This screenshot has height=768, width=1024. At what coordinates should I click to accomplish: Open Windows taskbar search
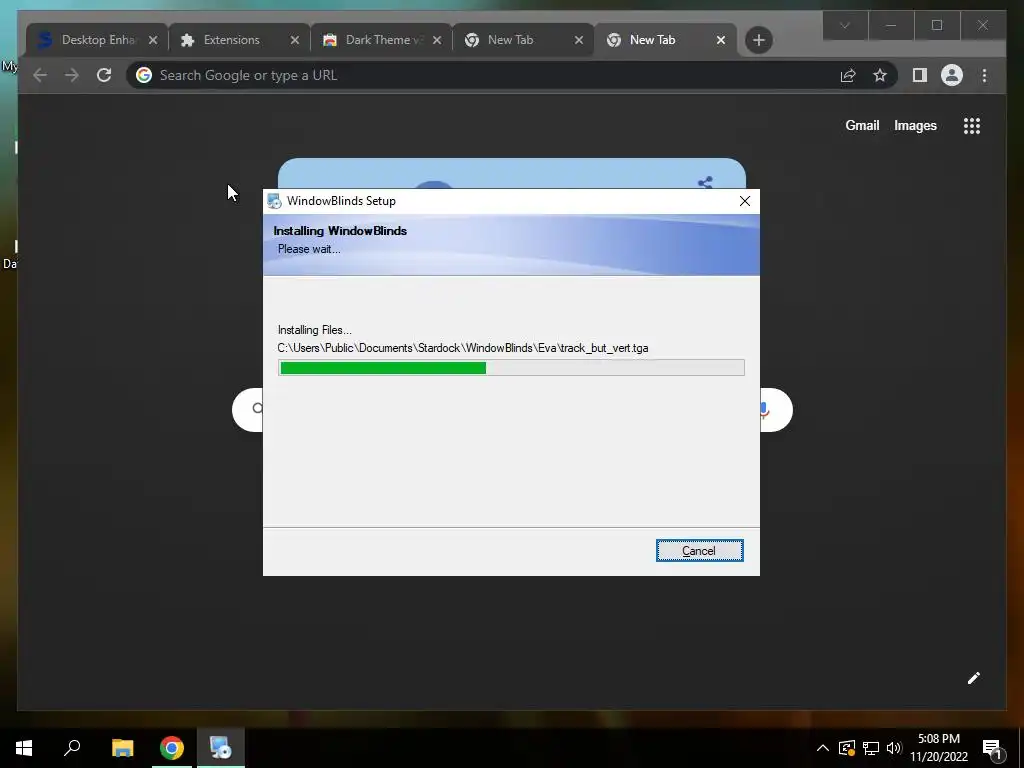coord(72,748)
